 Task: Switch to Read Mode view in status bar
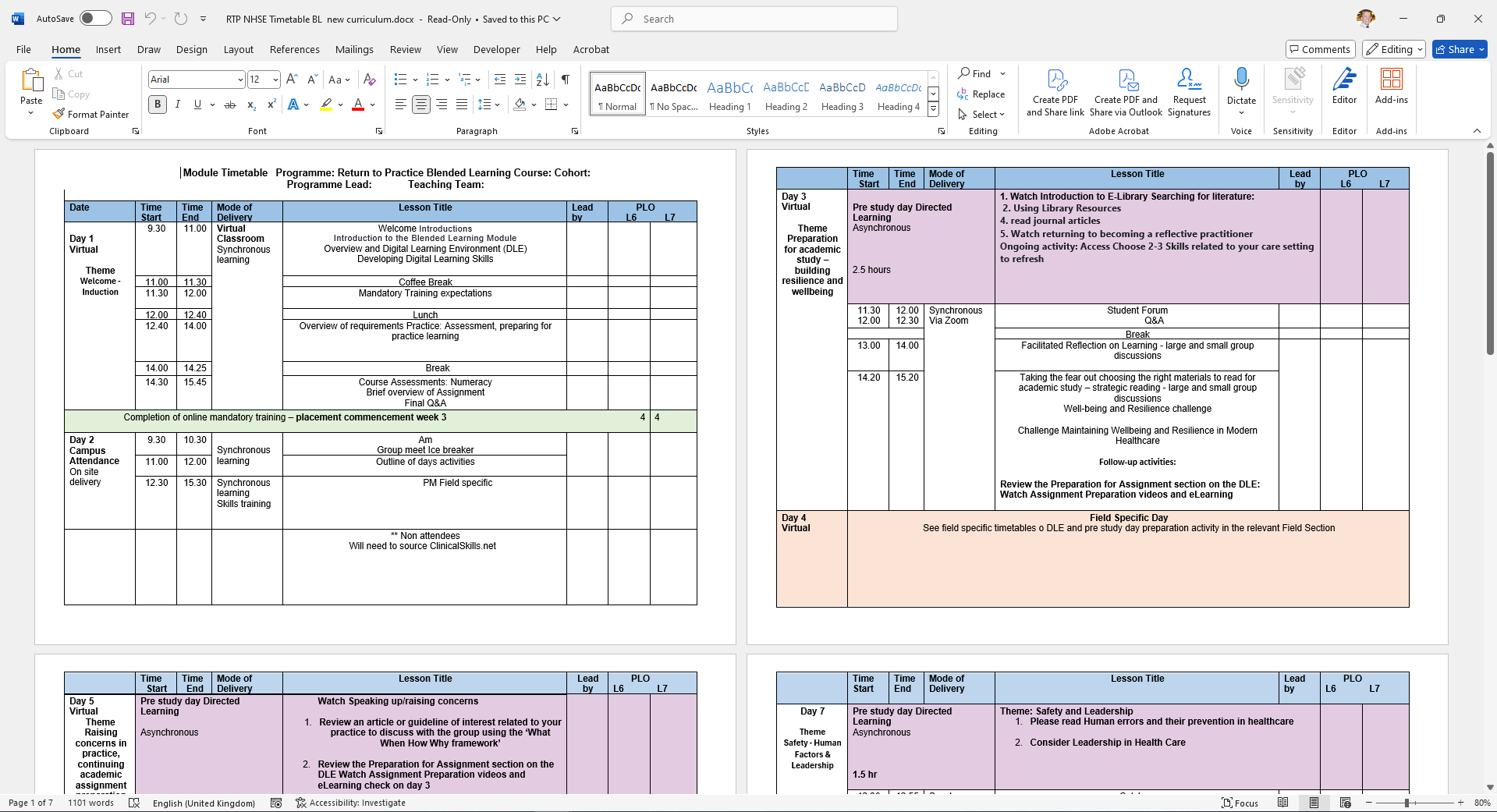1283,803
